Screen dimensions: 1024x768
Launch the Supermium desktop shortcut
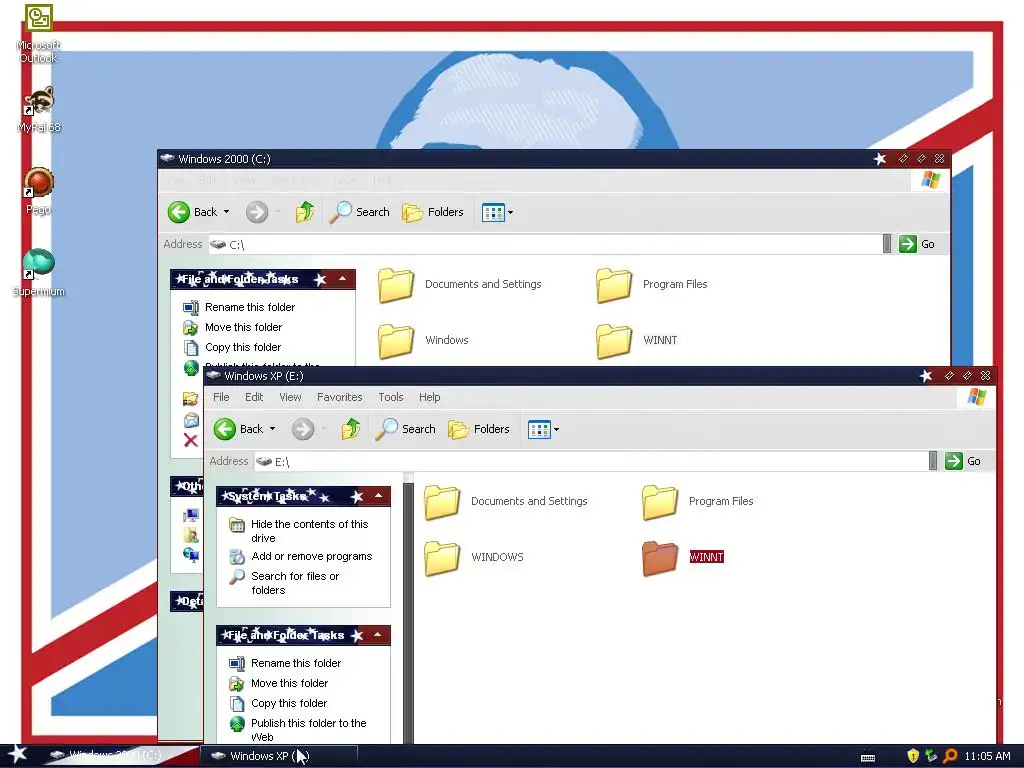point(39,273)
